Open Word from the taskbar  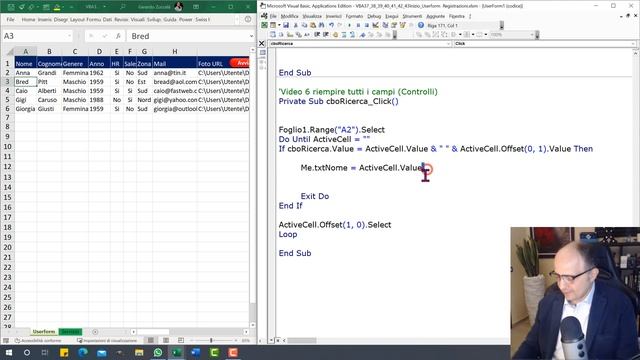tap(196, 352)
